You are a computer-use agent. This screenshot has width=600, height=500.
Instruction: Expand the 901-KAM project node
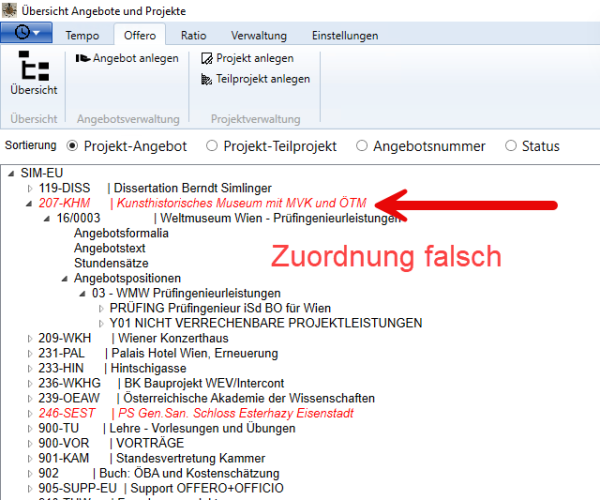(x=30, y=458)
